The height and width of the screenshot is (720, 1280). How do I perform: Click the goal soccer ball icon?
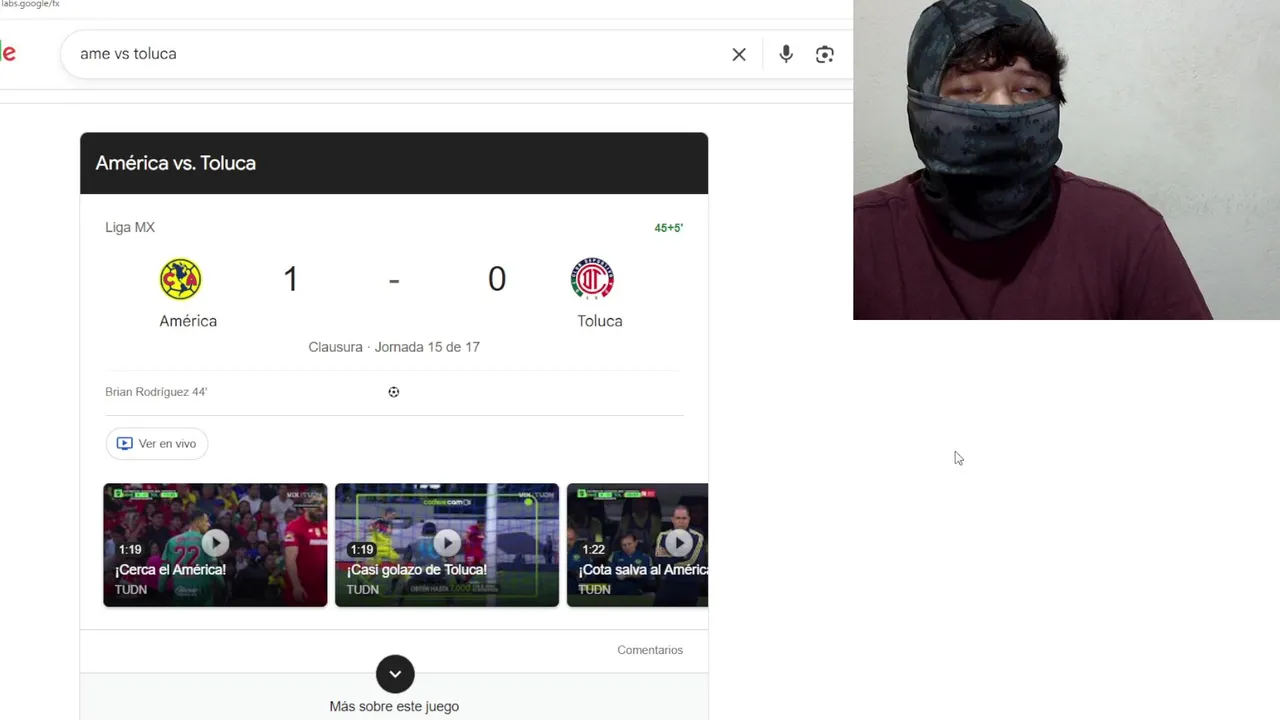pyautogui.click(x=394, y=392)
